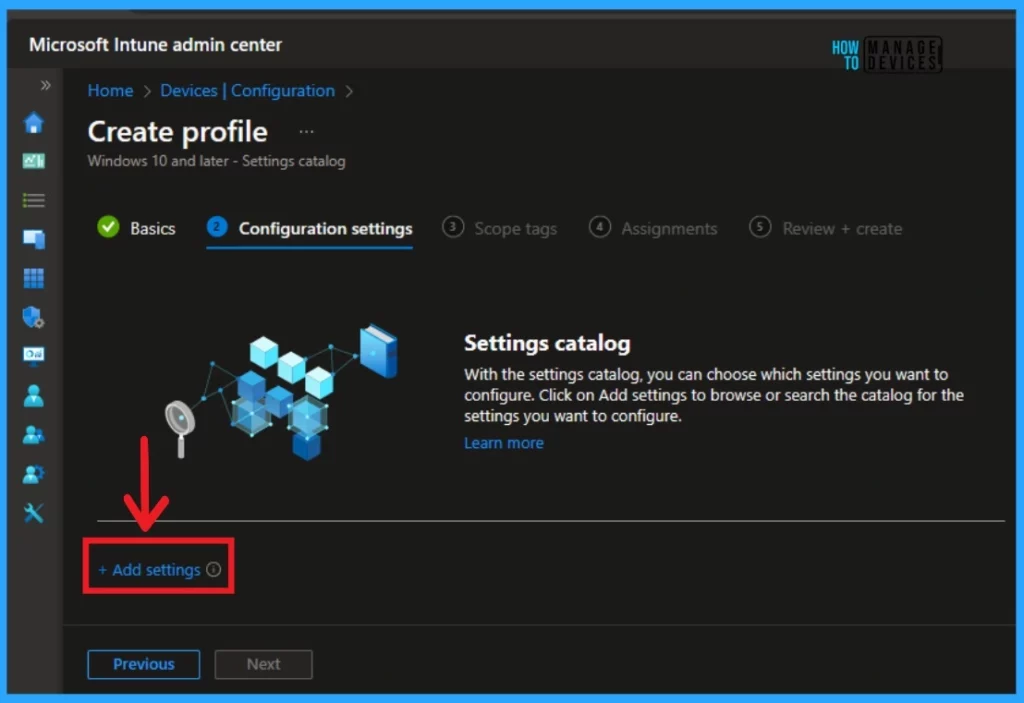Open the Dashboard chart icon in sidebar
The image size is (1024, 703).
point(33,161)
